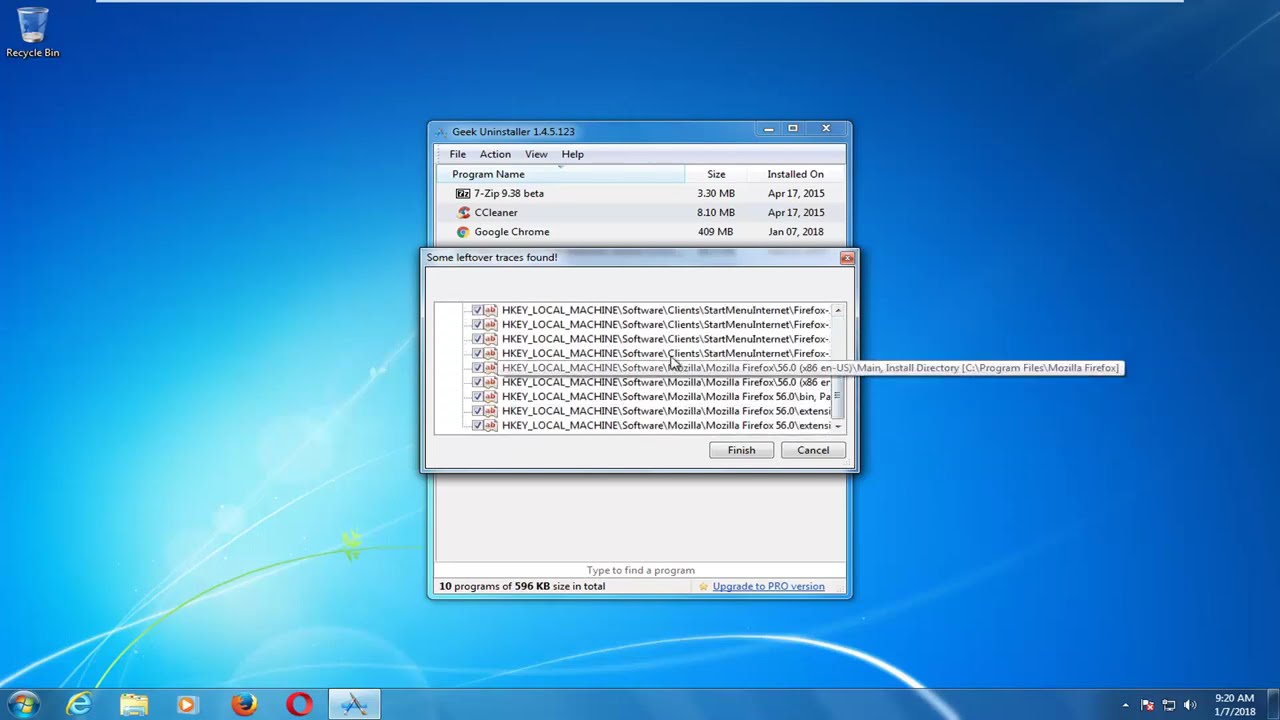Cancel the leftover traces dialog
Viewport: 1280px width, 720px height.
813,450
